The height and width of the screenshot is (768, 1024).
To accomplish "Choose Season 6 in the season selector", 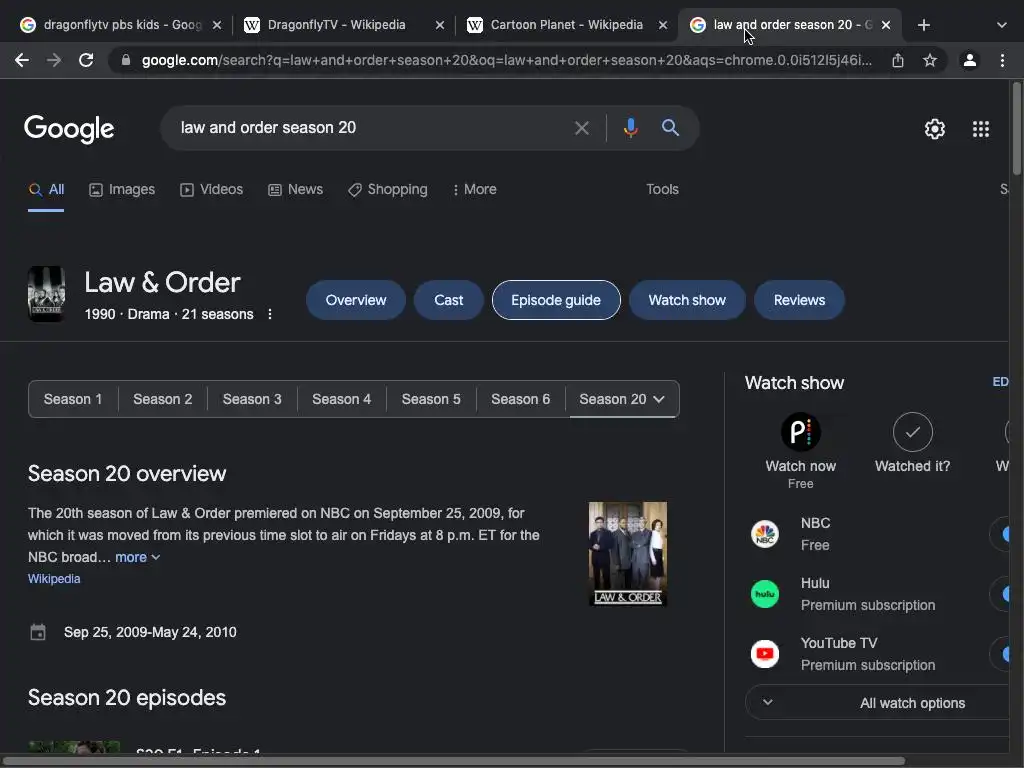I will [520, 399].
